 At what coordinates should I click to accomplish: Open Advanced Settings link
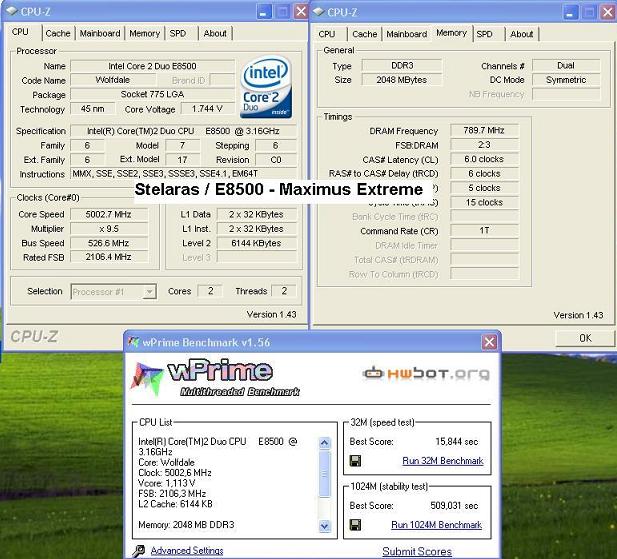pos(187,551)
